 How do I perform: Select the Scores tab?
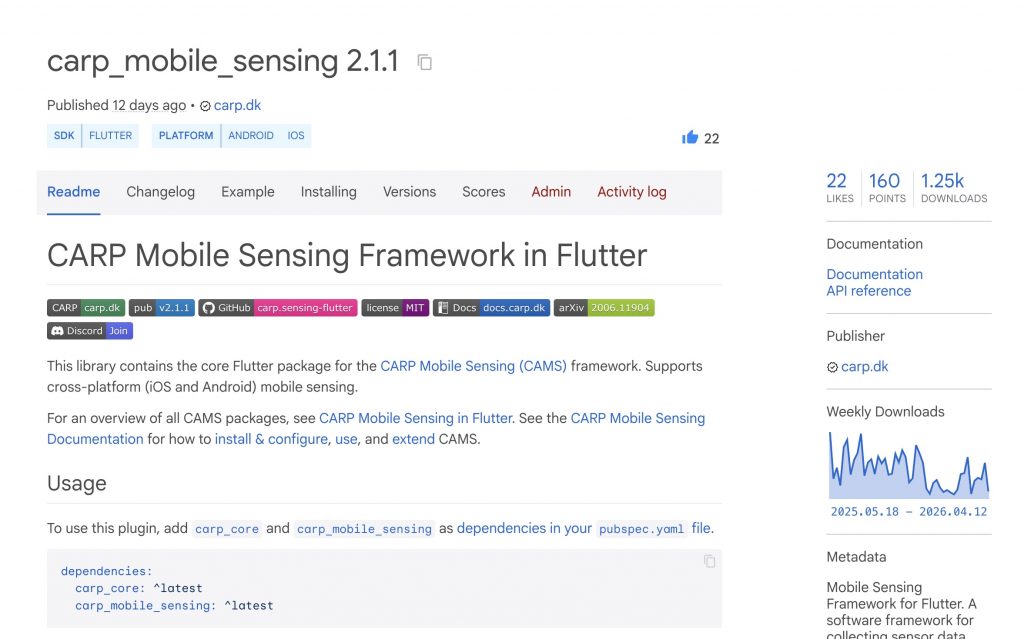(x=483, y=192)
